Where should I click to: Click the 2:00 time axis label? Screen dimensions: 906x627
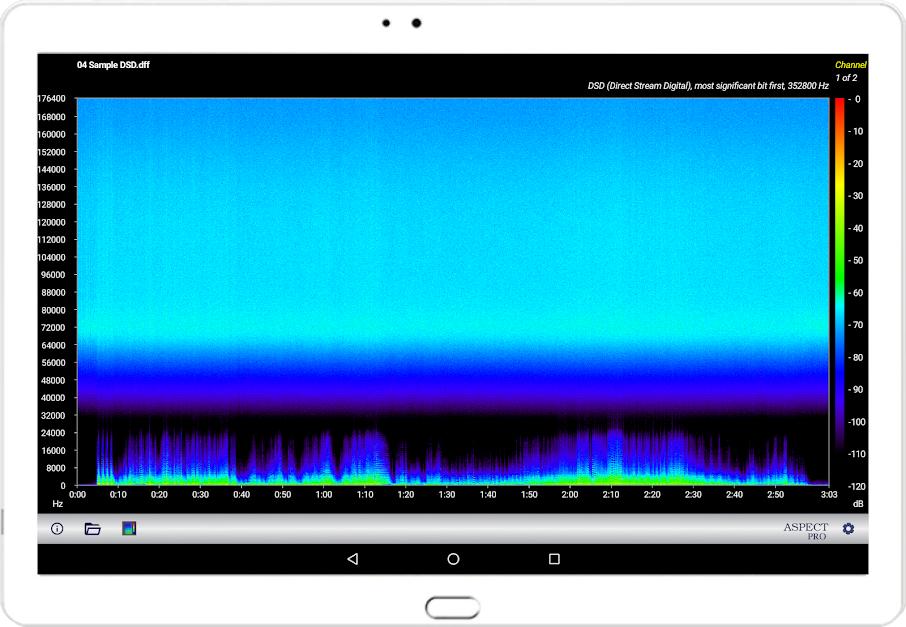click(570, 495)
